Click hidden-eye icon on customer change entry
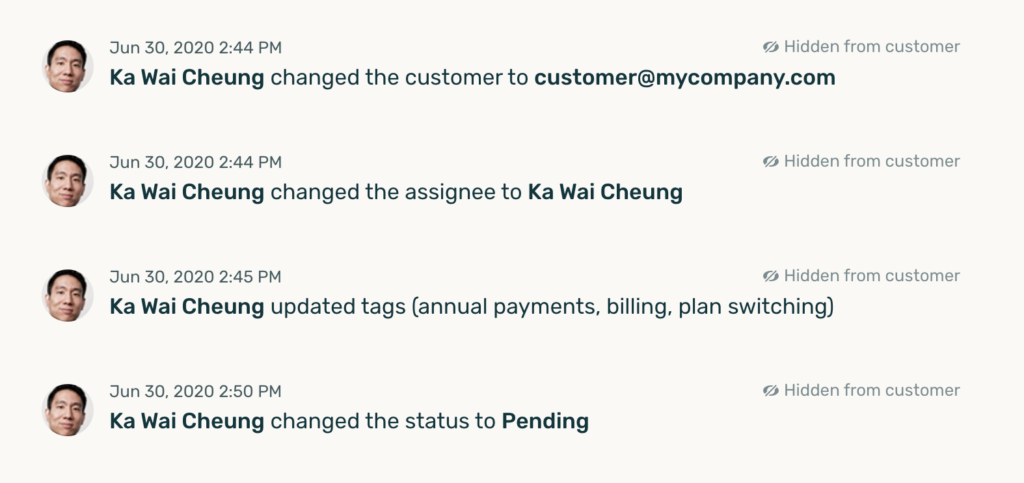 [x=770, y=47]
